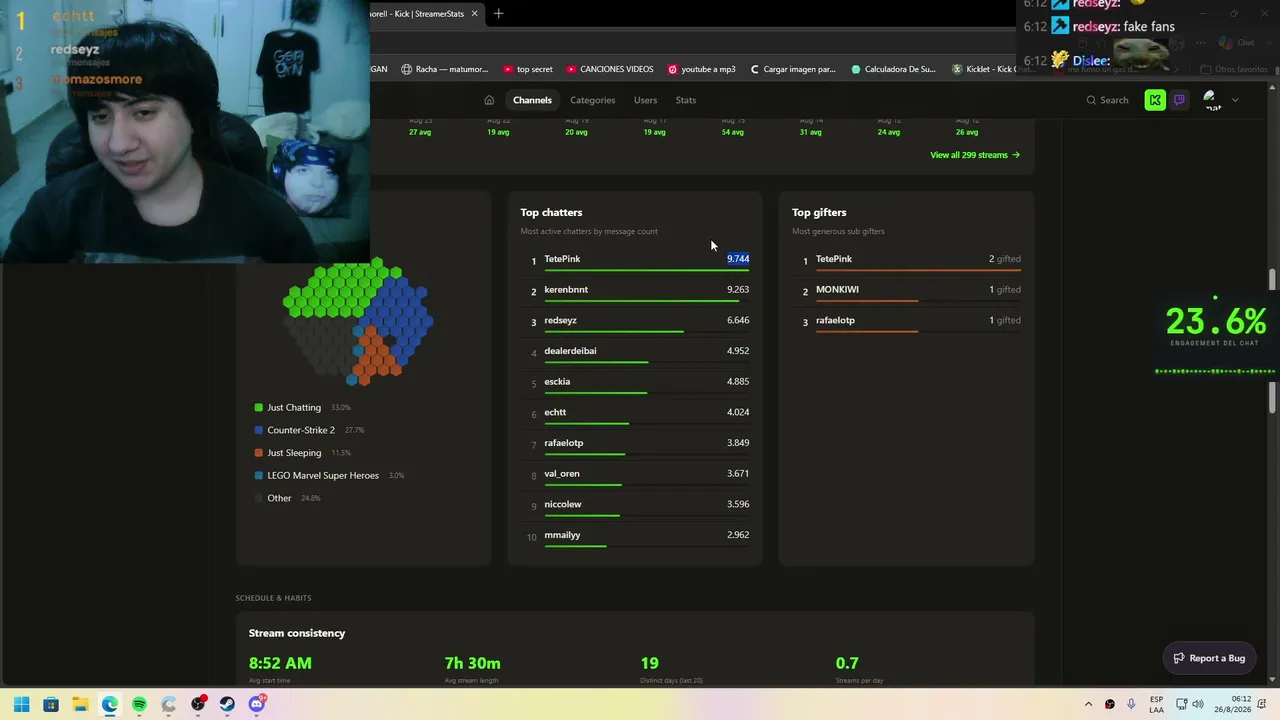Open the Users tab

pos(645,100)
